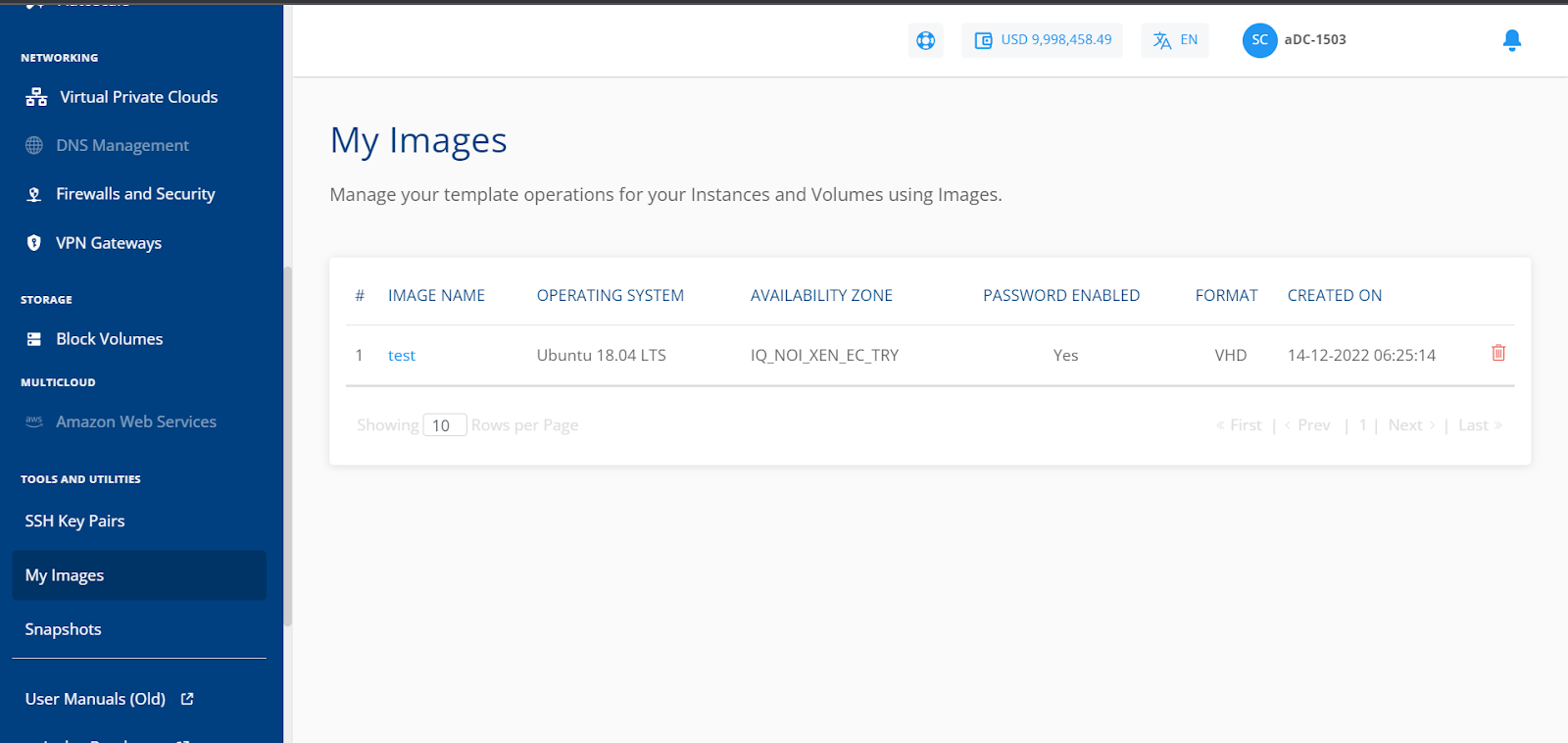Click the VHD format cell

coord(1231,355)
